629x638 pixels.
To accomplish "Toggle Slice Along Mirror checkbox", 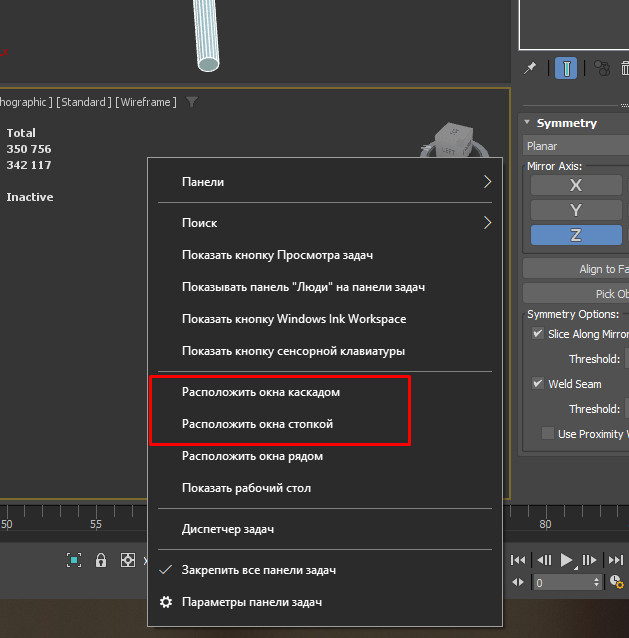I will point(538,334).
